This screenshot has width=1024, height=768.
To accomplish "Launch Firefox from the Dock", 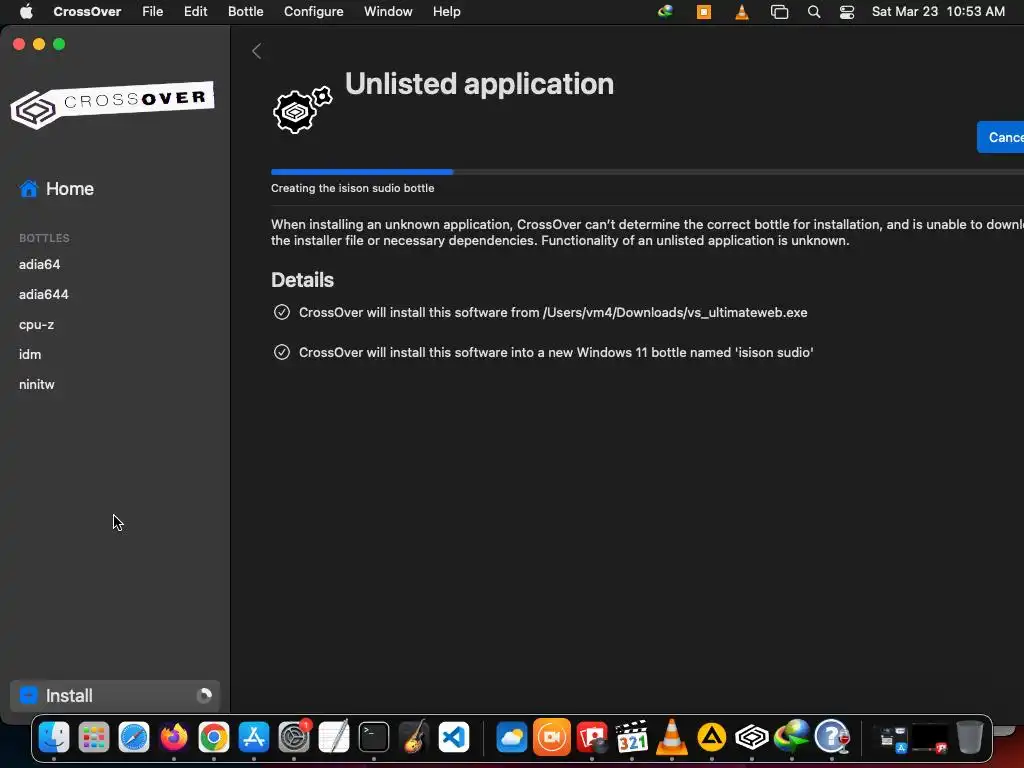I will click(174, 738).
